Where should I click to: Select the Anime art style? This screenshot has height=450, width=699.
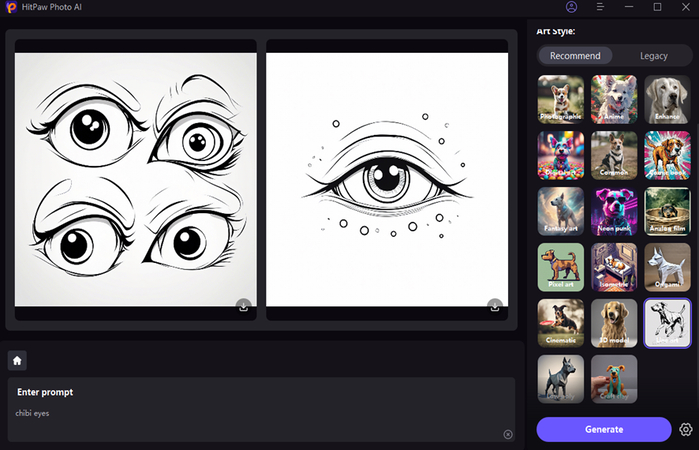coord(614,99)
